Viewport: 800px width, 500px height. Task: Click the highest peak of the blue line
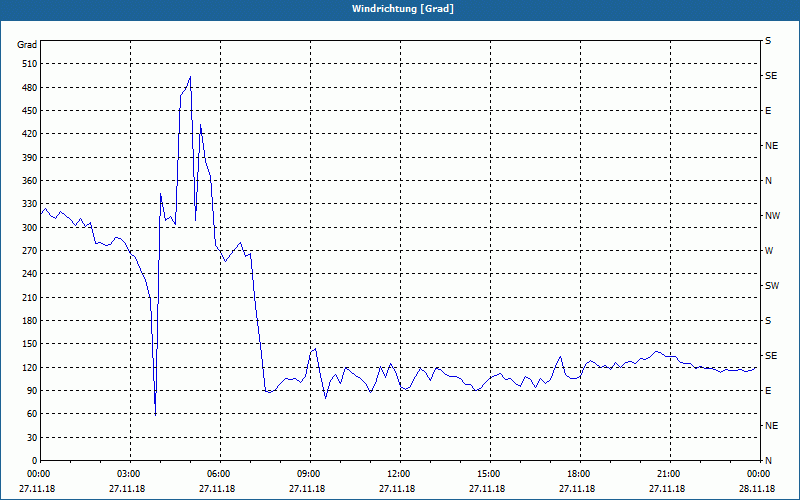(190, 77)
